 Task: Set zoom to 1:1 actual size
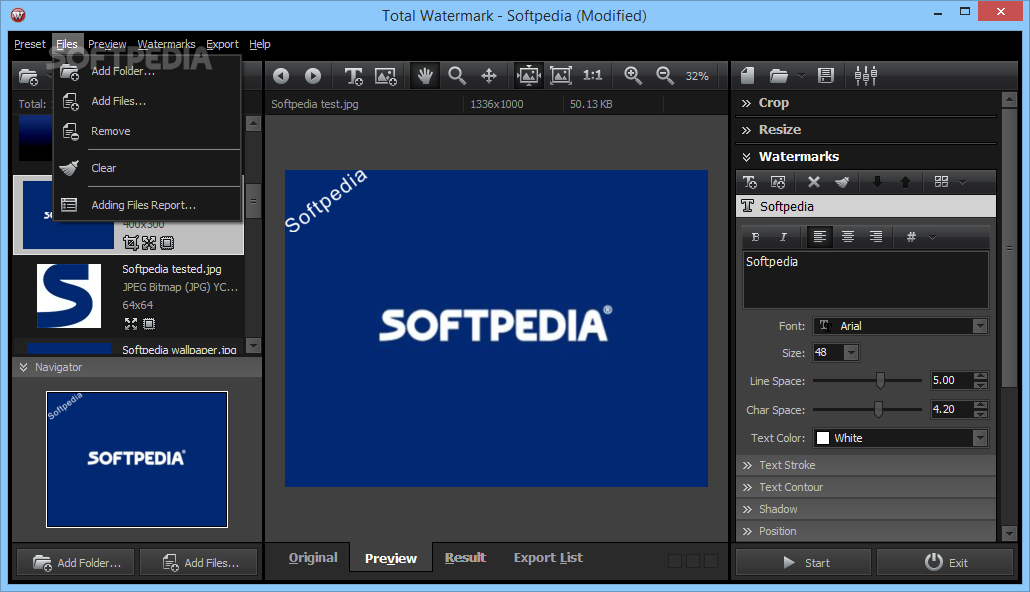coord(593,76)
